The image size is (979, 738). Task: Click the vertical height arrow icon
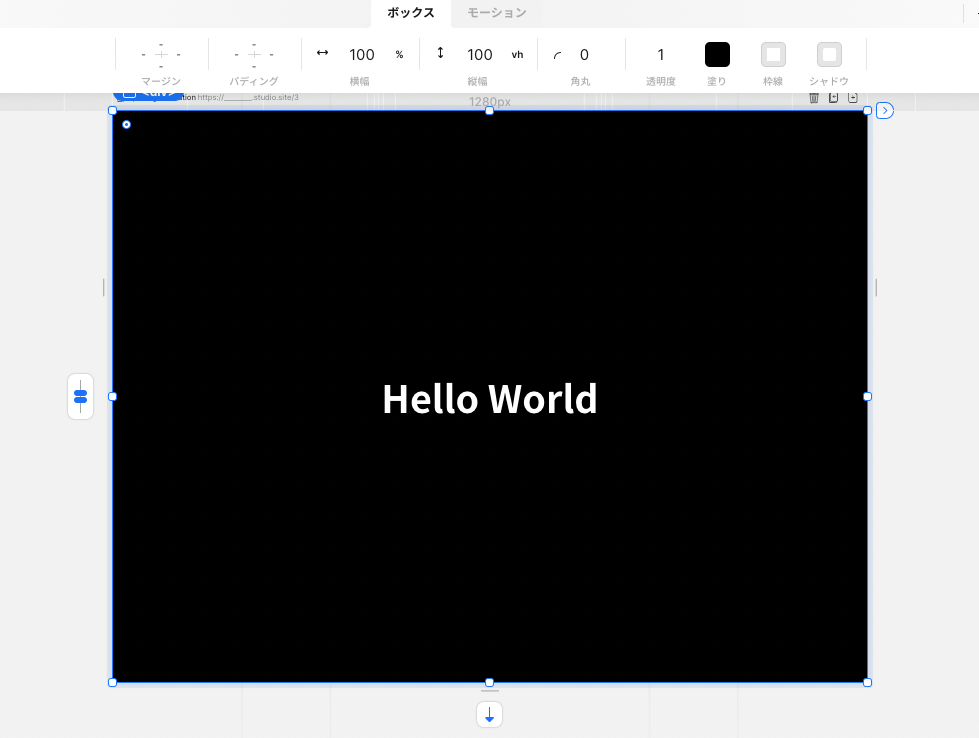tap(440, 53)
